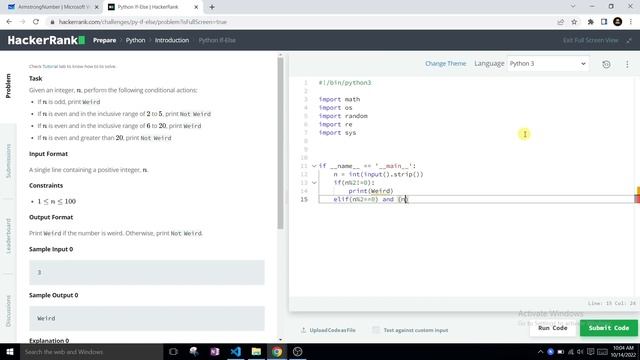Open volume control in system tray

point(580,352)
